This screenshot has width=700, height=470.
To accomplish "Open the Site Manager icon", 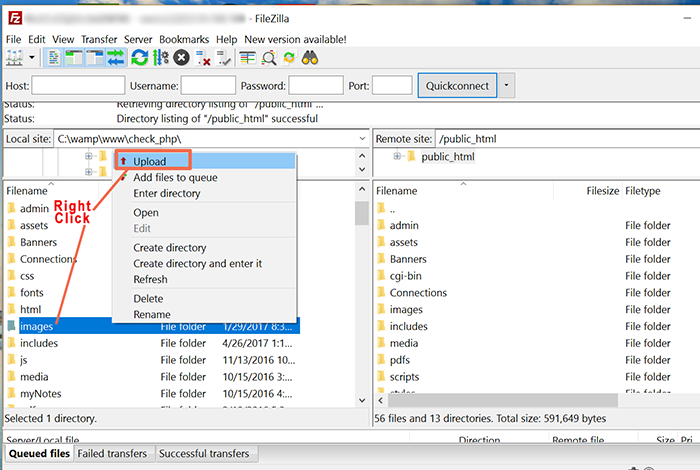I will click(x=14, y=58).
